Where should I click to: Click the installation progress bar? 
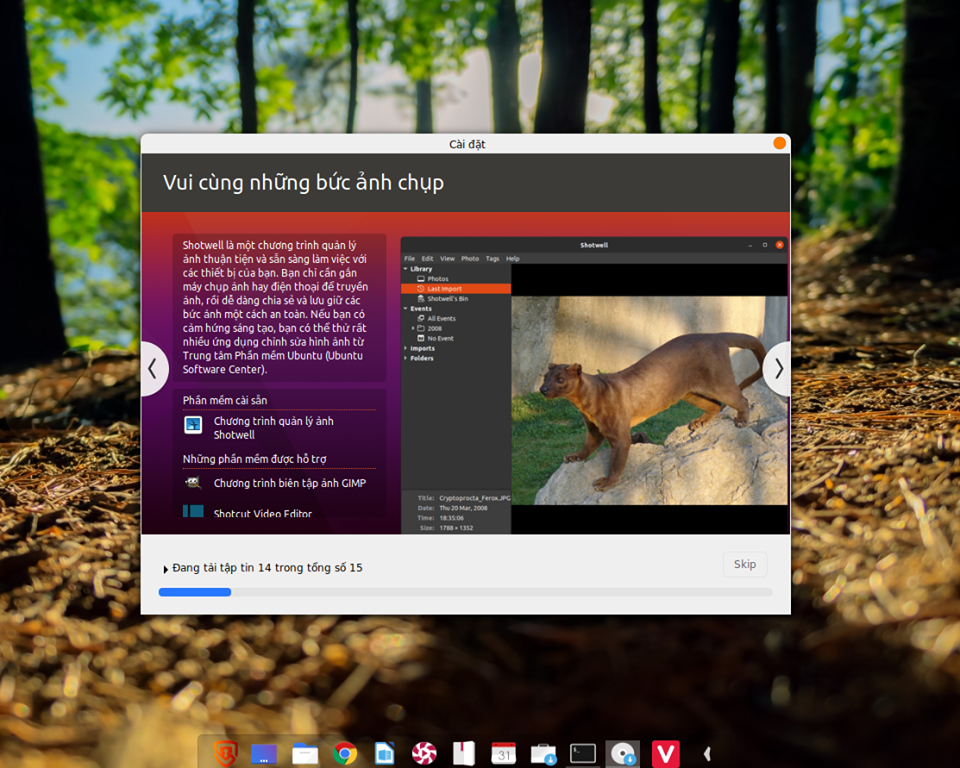point(465,592)
